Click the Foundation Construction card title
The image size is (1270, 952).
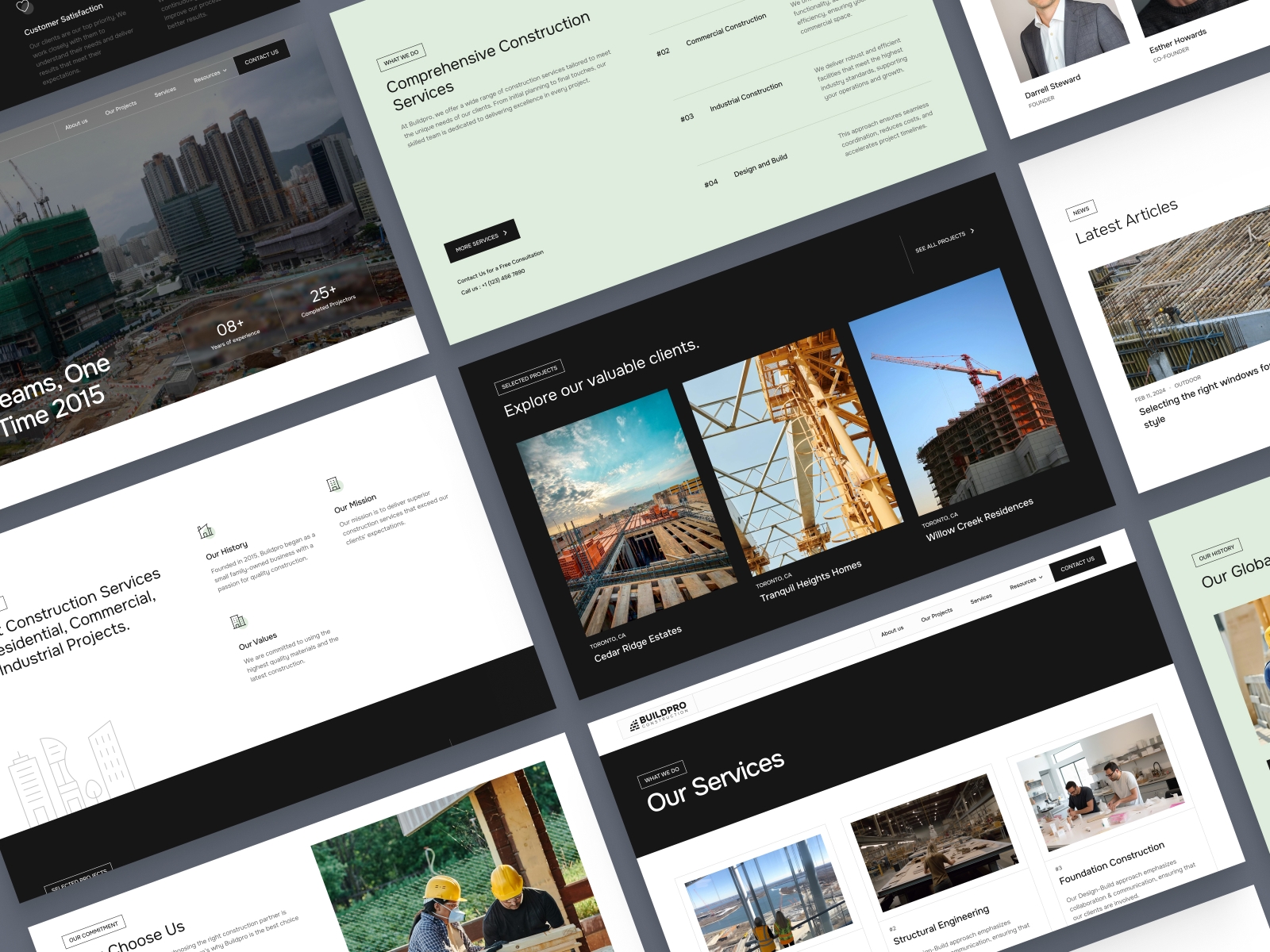coord(1112,863)
